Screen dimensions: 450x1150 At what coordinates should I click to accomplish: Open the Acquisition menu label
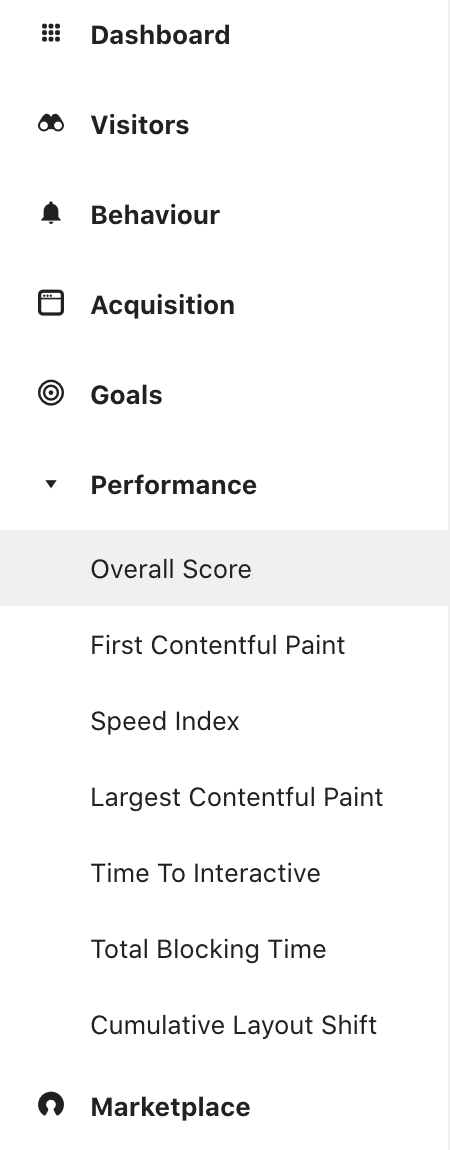[163, 305]
